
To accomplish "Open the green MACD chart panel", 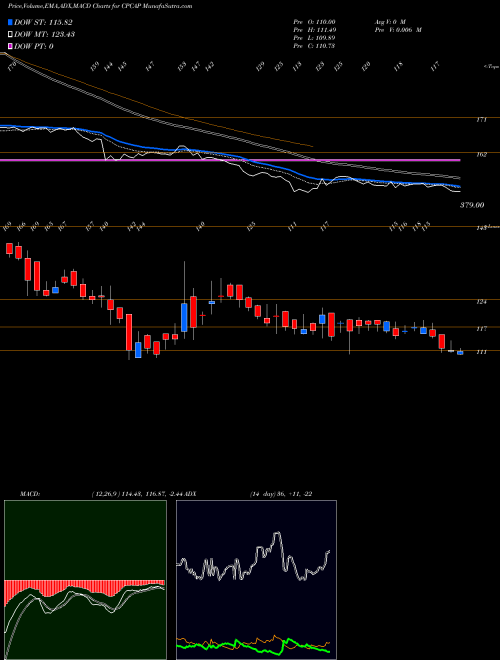I will pyautogui.click(x=85, y=580).
